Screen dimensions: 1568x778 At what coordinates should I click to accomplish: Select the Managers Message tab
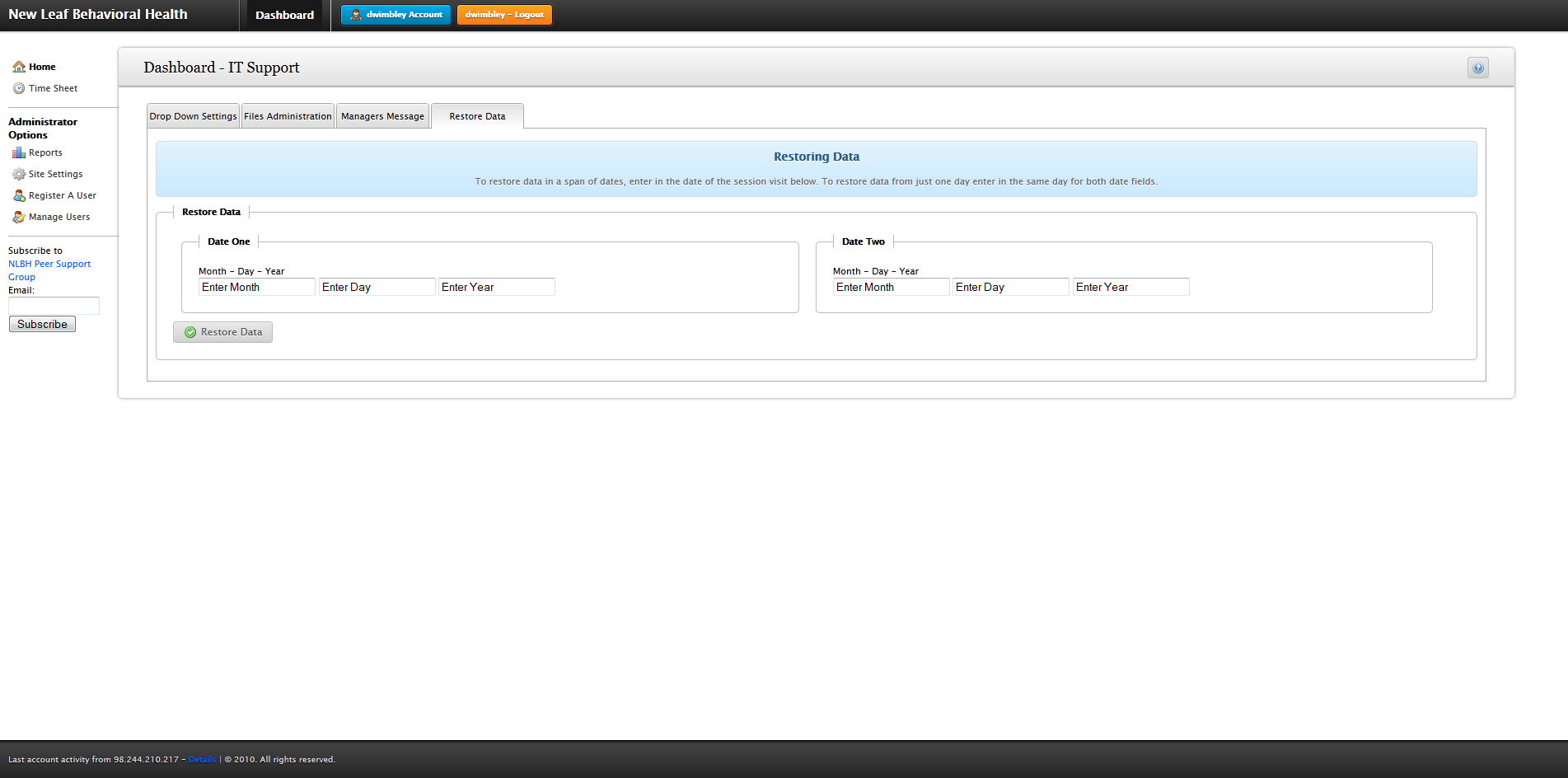click(x=382, y=116)
